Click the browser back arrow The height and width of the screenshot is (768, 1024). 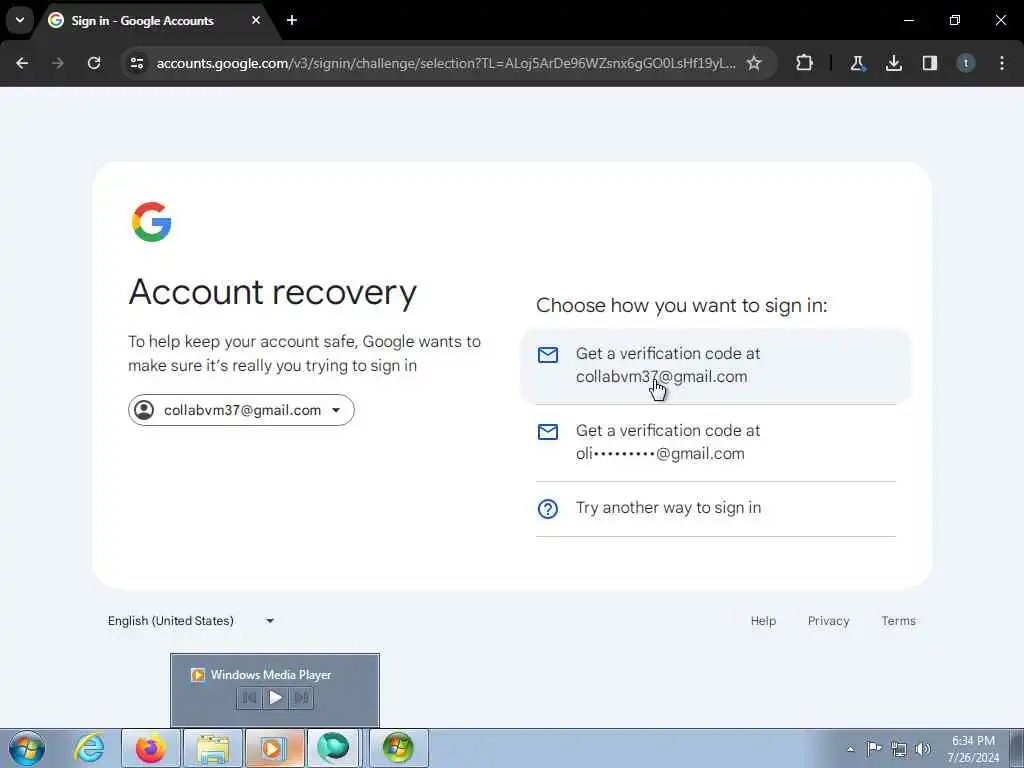tap(22, 63)
